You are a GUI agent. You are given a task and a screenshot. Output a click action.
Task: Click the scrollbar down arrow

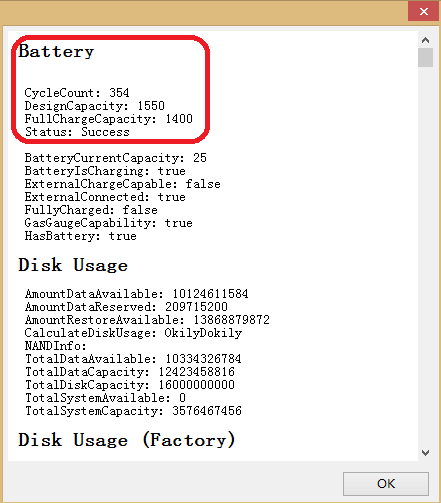click(x=425, y=453)
